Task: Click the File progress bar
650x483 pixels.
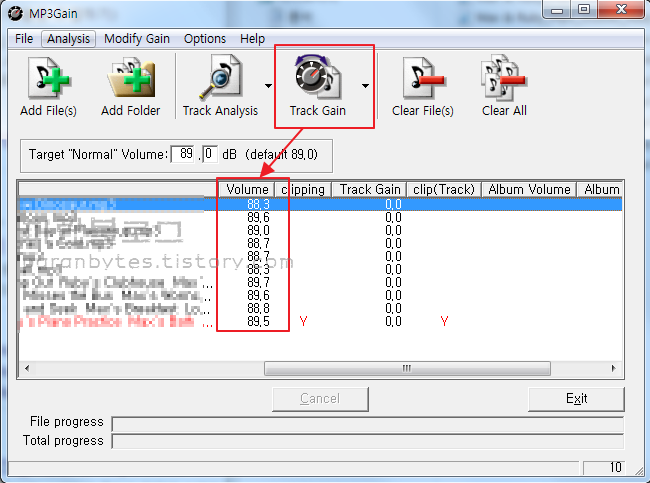Action: click(368, 424)
